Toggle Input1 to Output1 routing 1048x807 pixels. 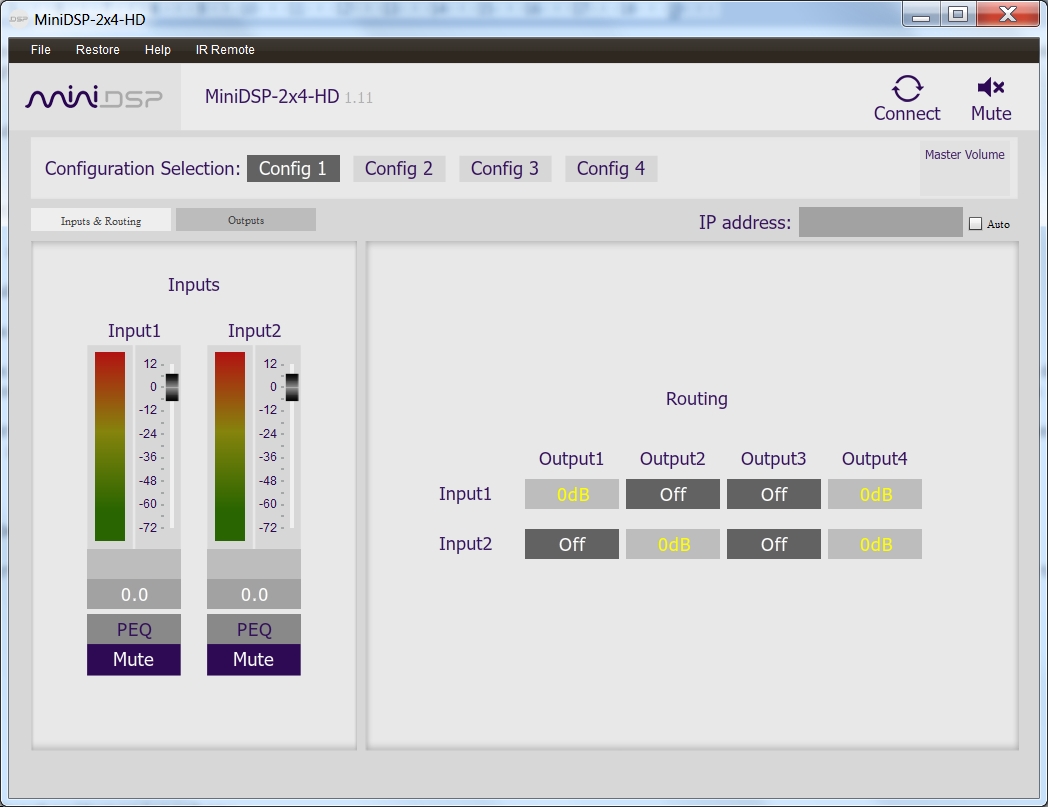(571, 494)
